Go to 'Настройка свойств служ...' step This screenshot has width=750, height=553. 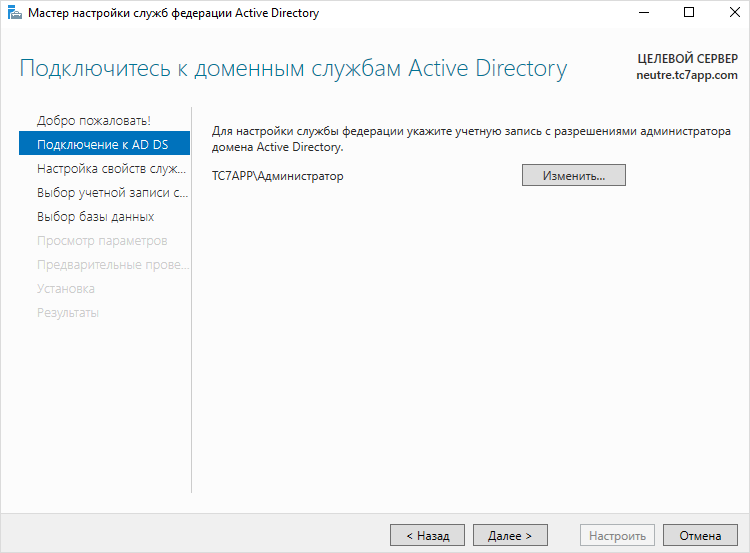pyautogui.click(x=111, y=168)
